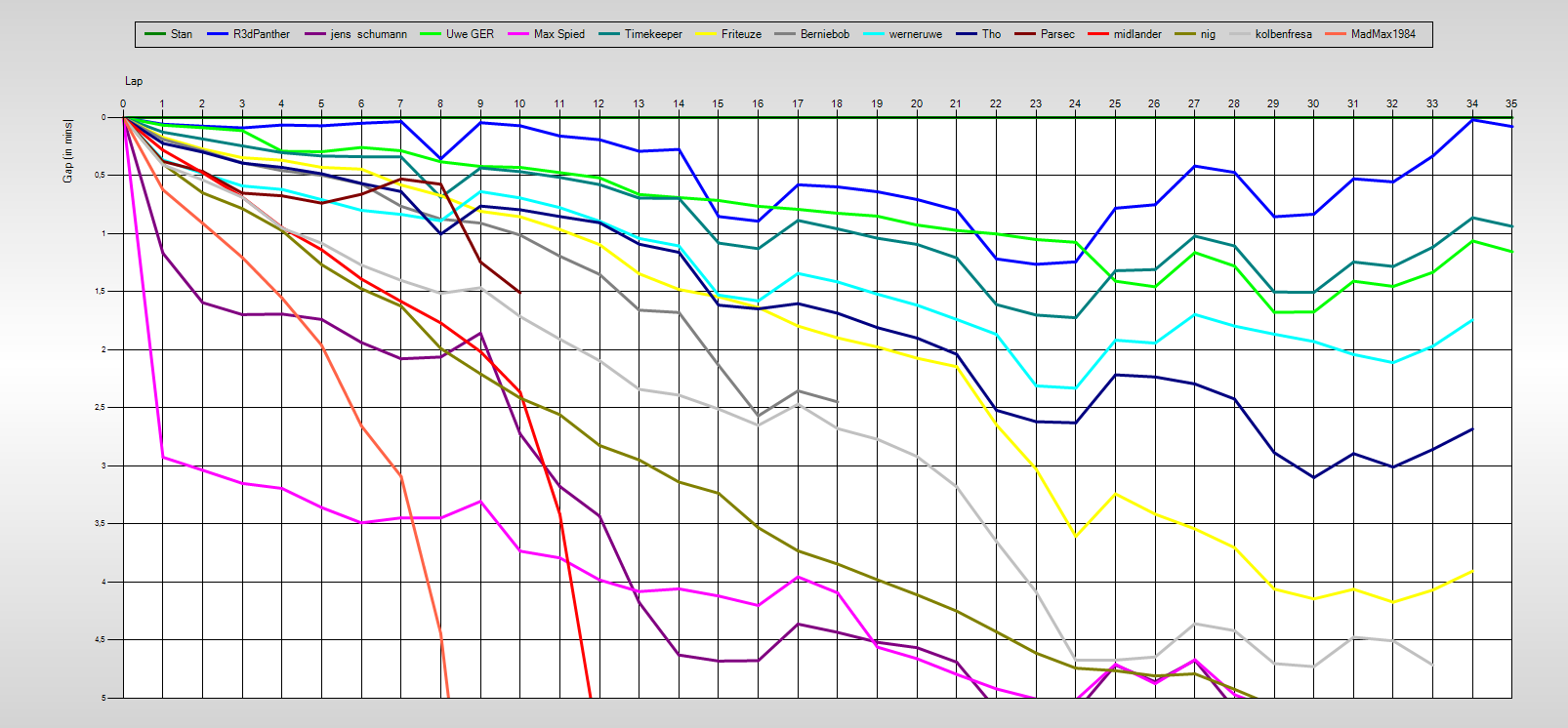
Task: Click lap number 0 on the axis
Action: tap(123, 103)
